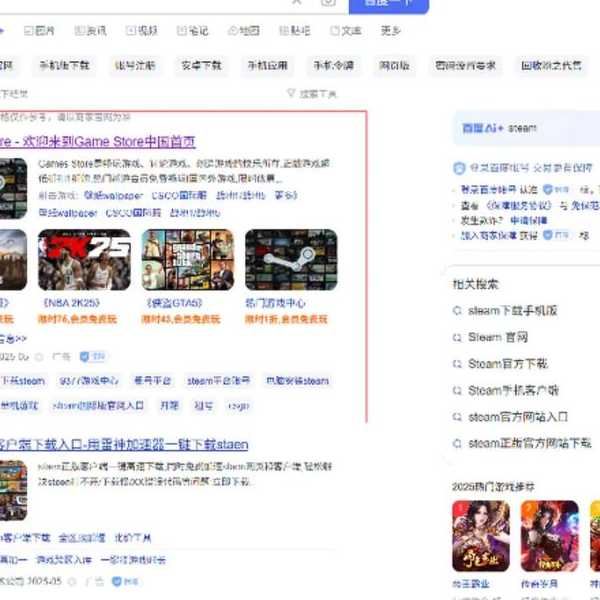Screen dimensions: 600x600
Task: Switch to the 视频 (Video) tab
Action: (x=141, y=31)
